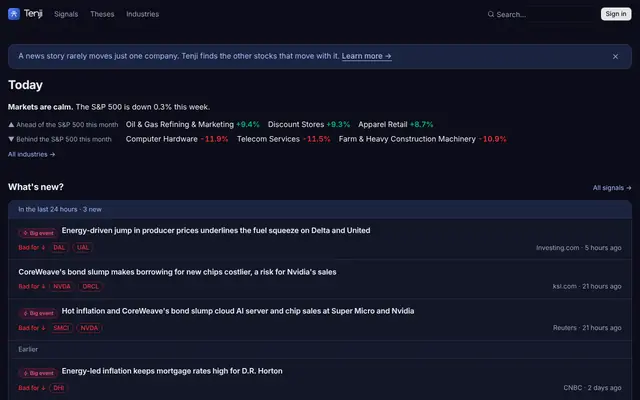Click CNBC · 2 days ago source

[593, 388]
